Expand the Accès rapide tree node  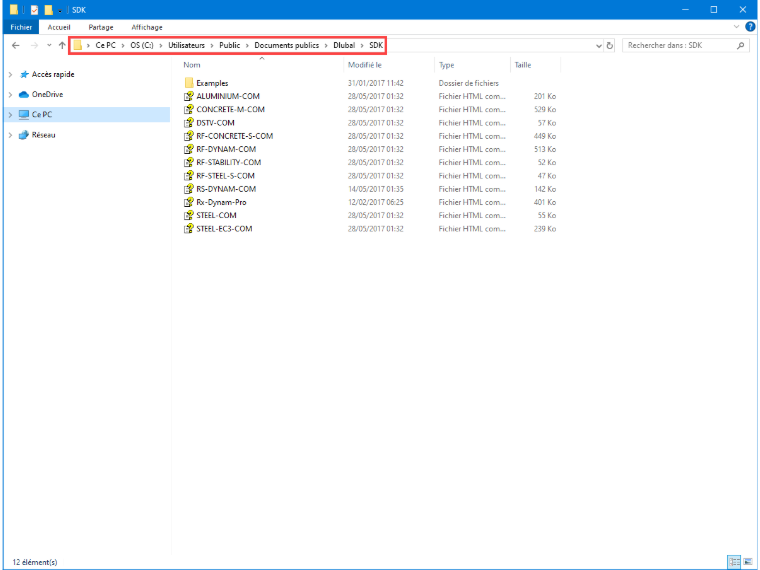[11, 74]
